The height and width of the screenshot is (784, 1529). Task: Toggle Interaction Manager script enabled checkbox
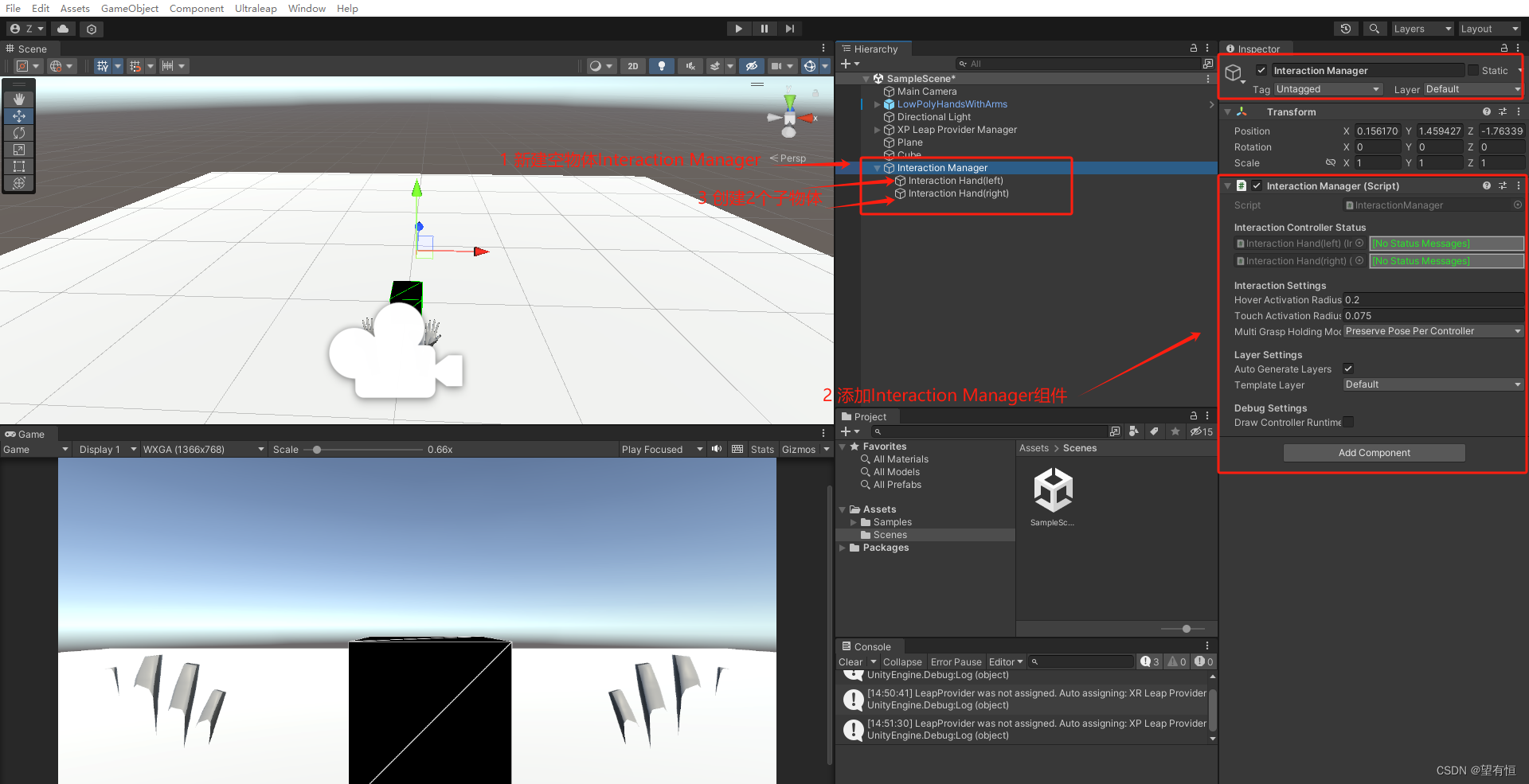point(1257,185)
